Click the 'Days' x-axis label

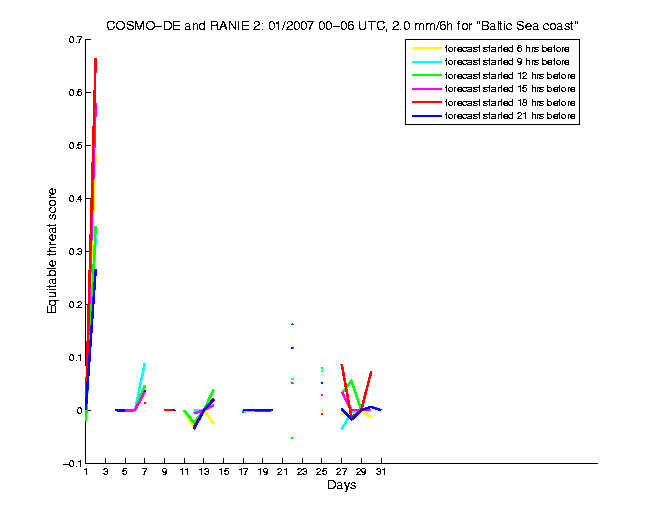(x=341, y=485)
